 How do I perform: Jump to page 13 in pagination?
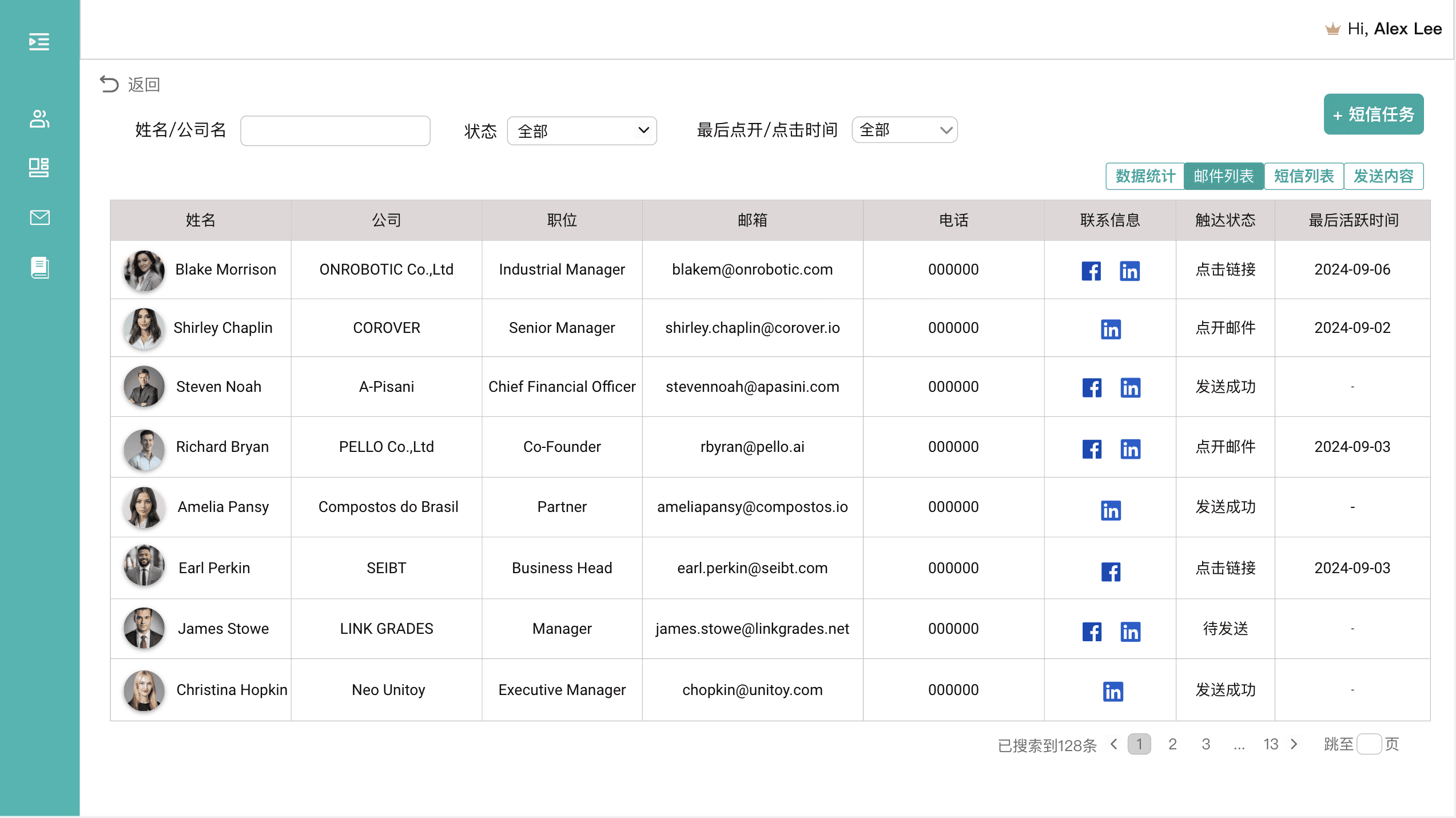(1271, 744)
